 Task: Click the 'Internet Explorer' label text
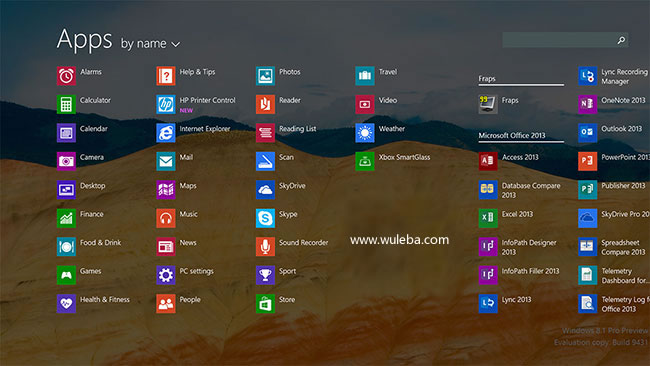click(205, 128)
